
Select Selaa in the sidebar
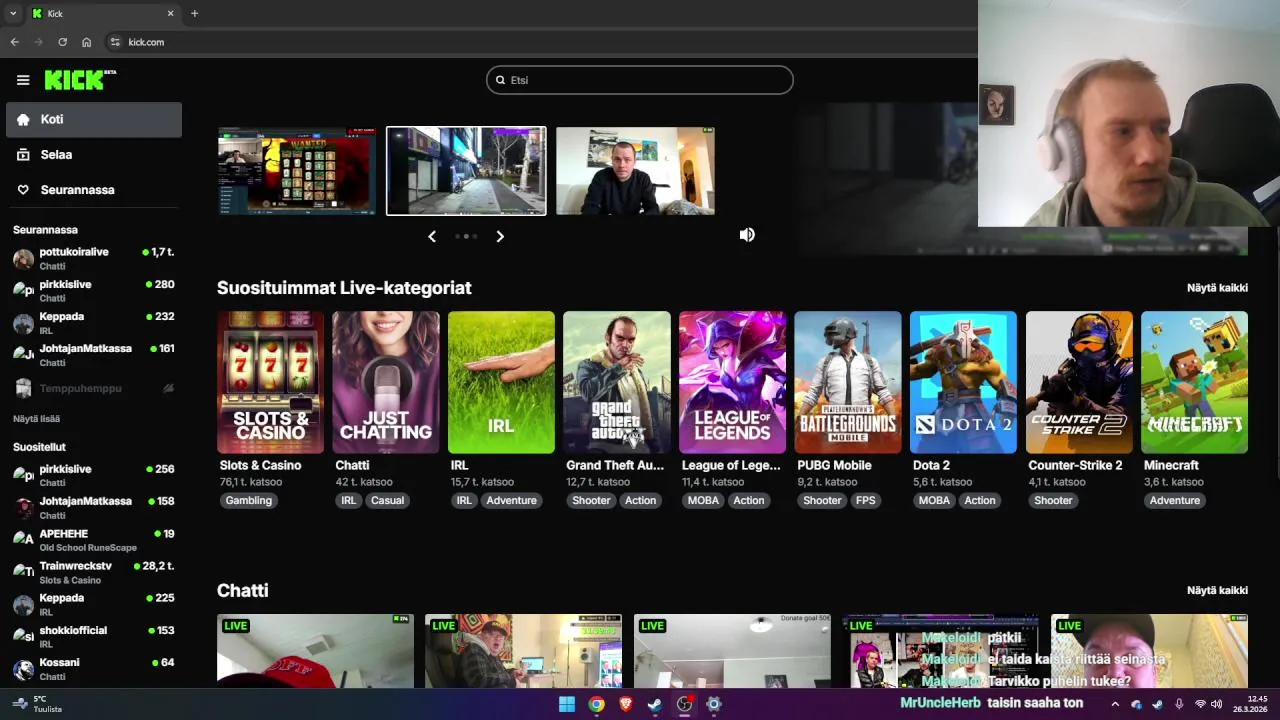coord(94,155)
